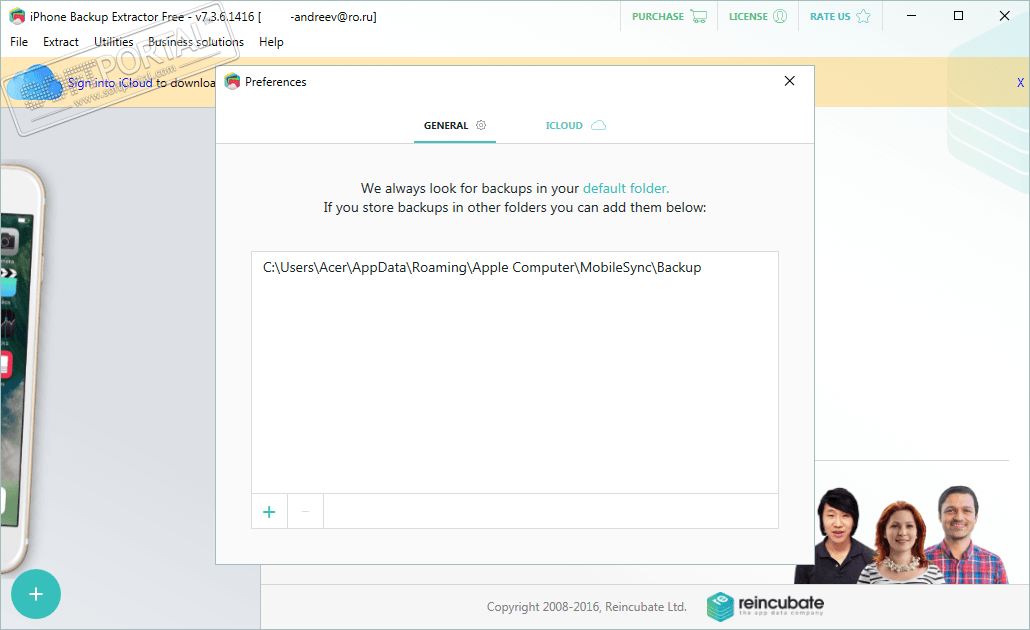Image resolution: width=1030 pixels, height=630 pixels.
Task: Open the Business solutions menu
Action: pyautogui.click(x=196, y=42)
